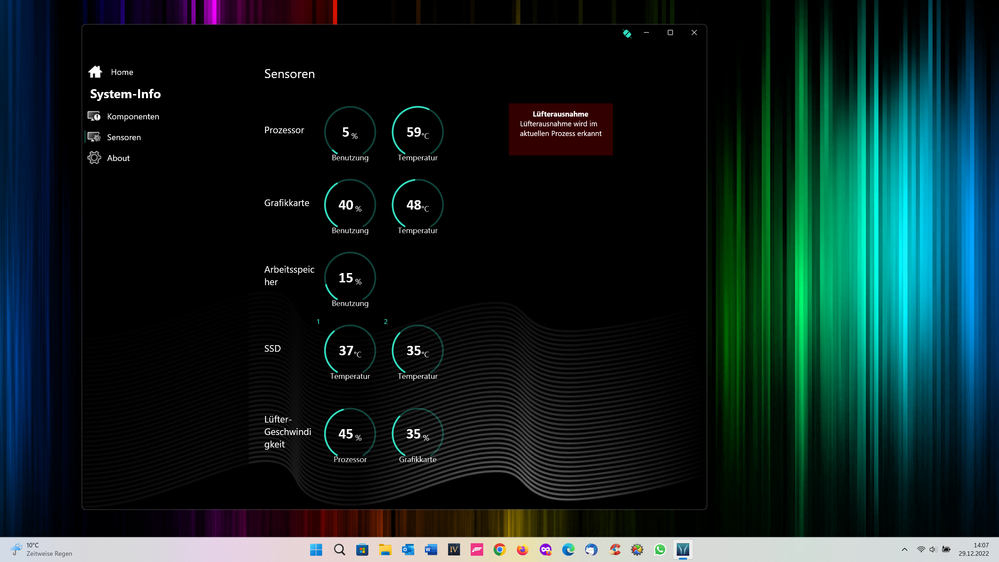Open the weather widget showing 10°C
This screenshot has height=562, width=999.
[x=40, y=550]
